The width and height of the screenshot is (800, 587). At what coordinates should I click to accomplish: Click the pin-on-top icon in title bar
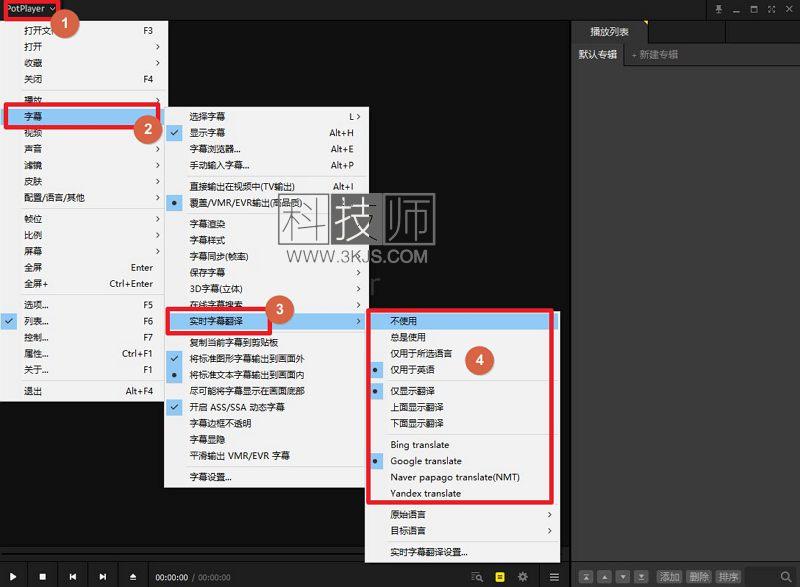pyautogui.click(x=718, y=9)
